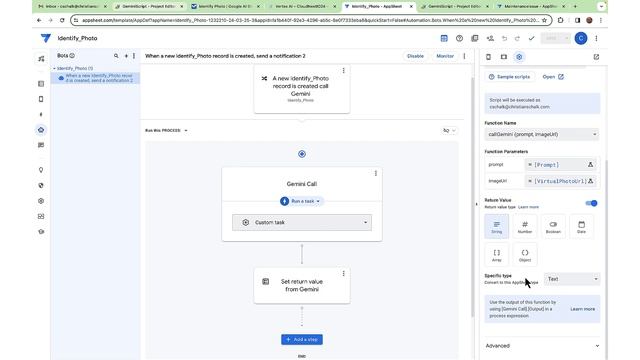Image resolution: width=640 pixels, height=360 pixels.
Task: Open the help question mark icon
Action: (459, 38)
